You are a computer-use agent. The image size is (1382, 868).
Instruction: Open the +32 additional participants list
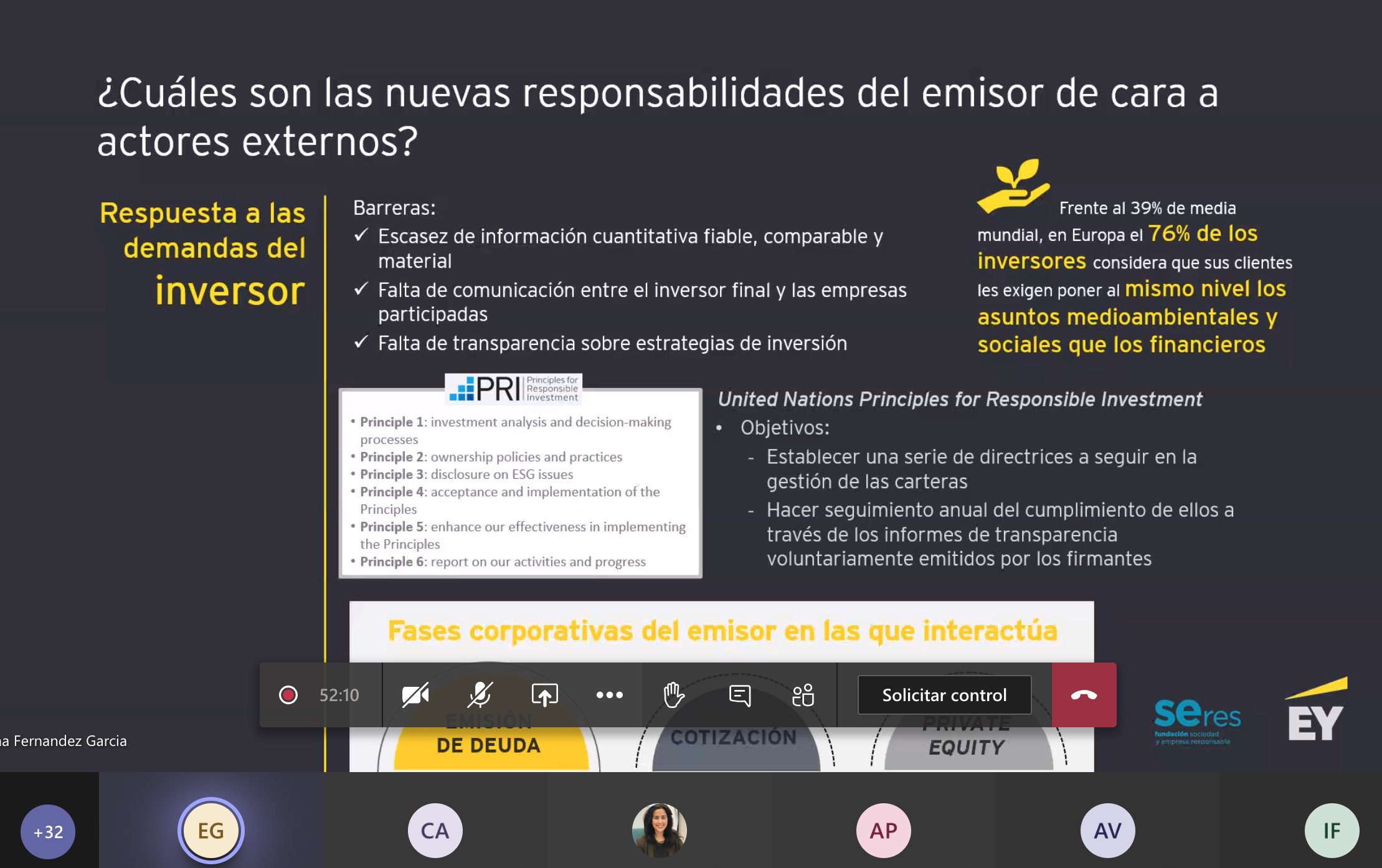click(x=48, y=831)
